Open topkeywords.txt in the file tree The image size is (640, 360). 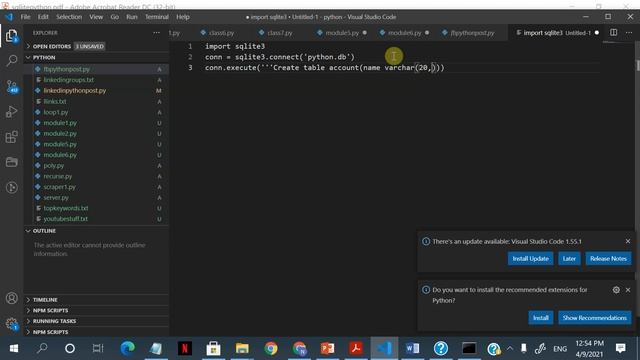(x=96, y=208)
